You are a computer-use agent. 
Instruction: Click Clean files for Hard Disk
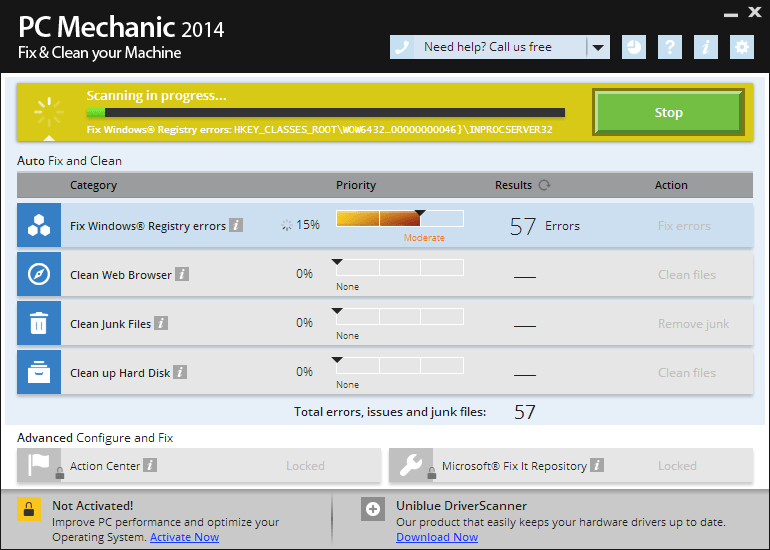pos(687,373)
